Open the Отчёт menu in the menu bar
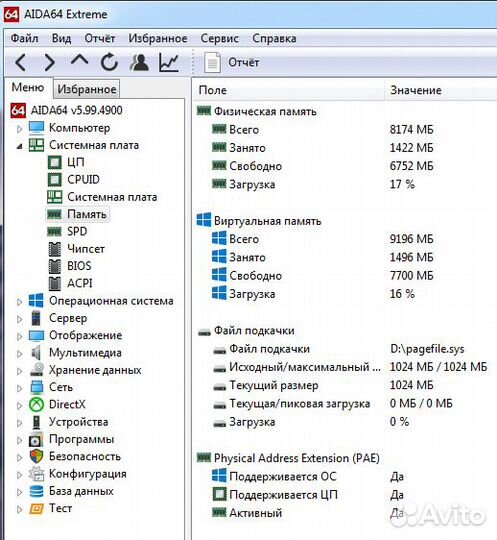Image resolution: width=497 pixels, height=540 pixels. click(100, 38)
